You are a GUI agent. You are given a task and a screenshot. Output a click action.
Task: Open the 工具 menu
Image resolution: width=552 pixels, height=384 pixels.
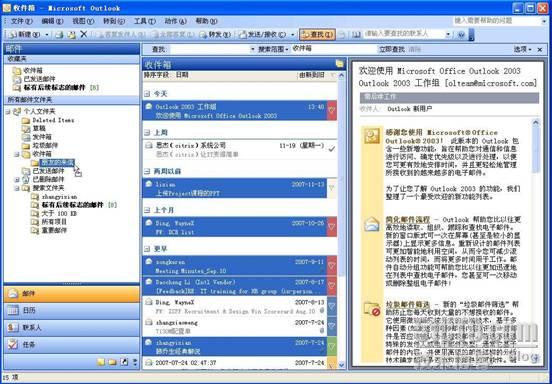(x=145, y=21)
